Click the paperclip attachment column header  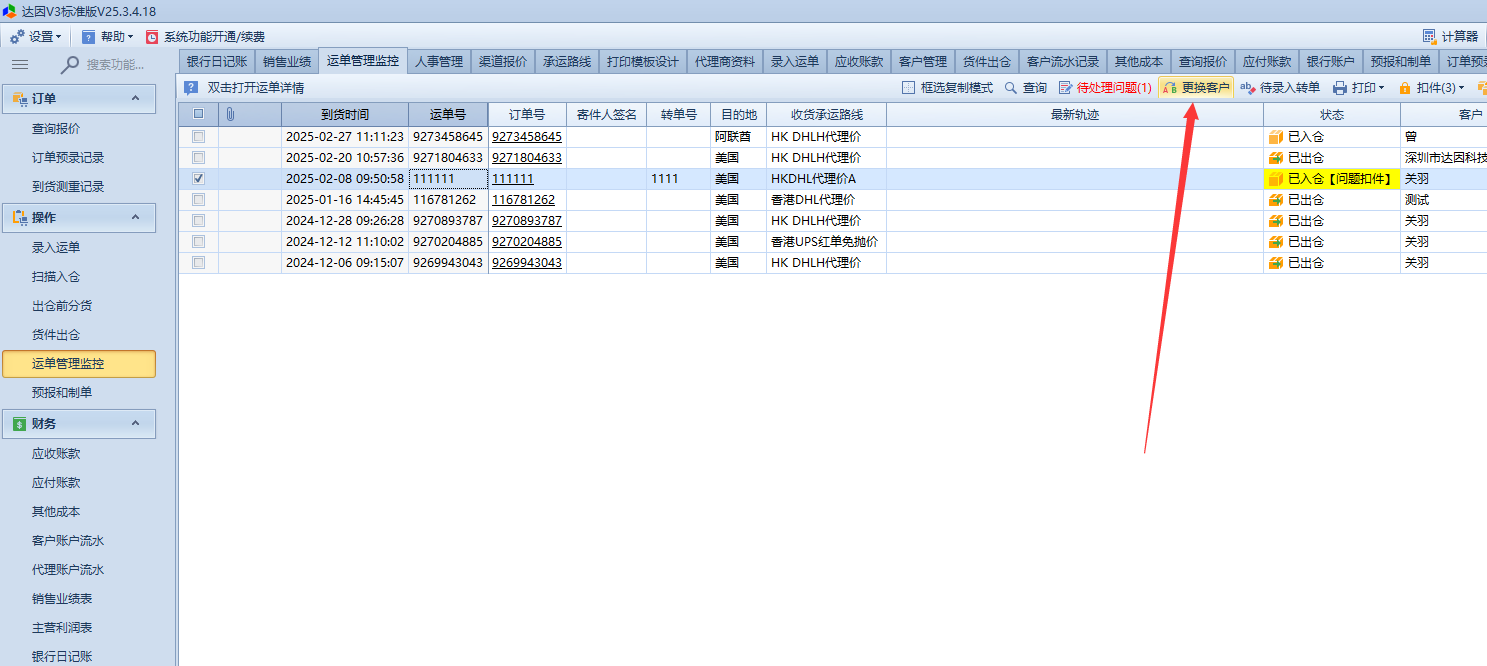(230, 115)
